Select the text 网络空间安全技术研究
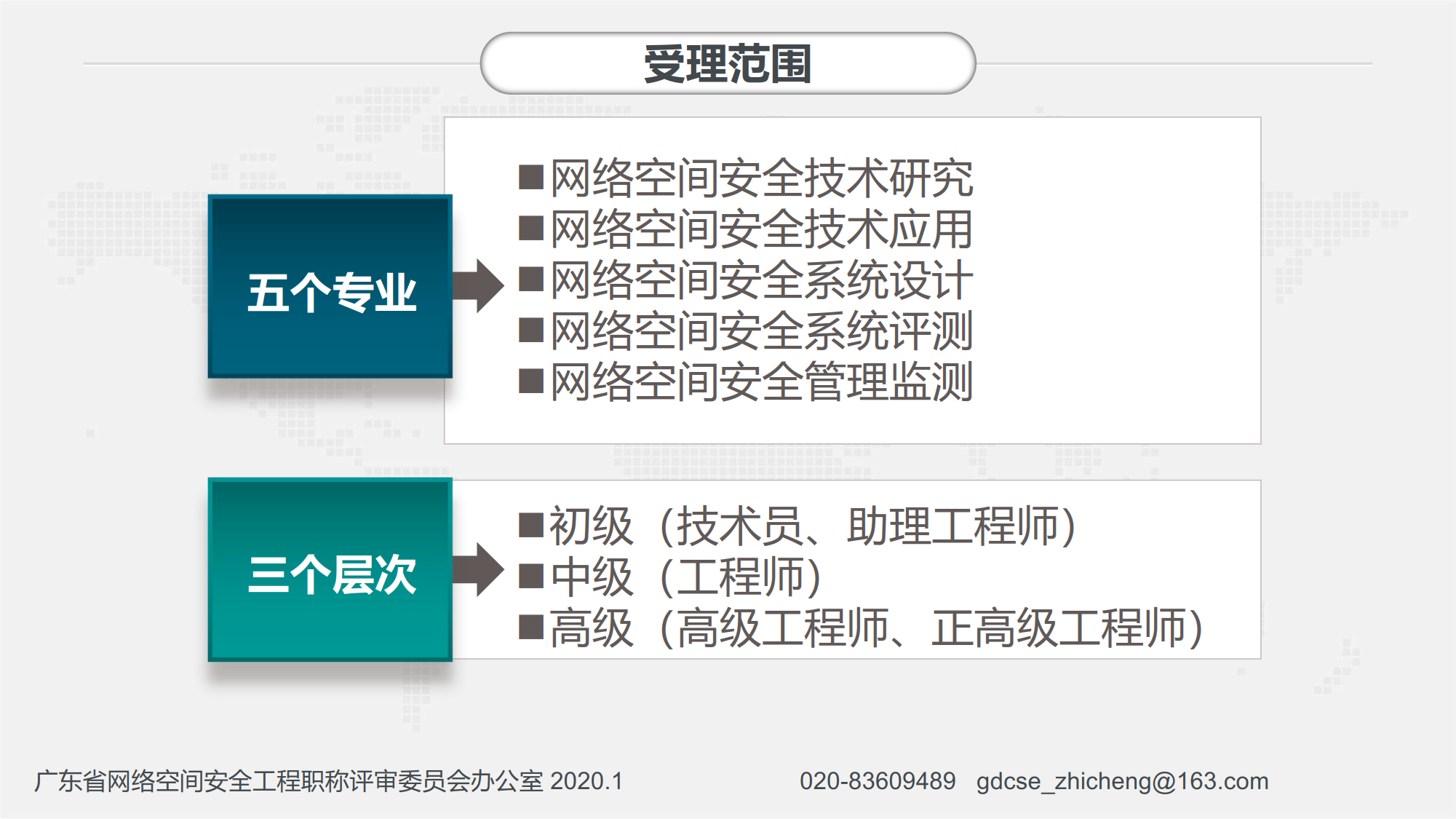This screenshot has width=1456, height=819. pos(761,178)
